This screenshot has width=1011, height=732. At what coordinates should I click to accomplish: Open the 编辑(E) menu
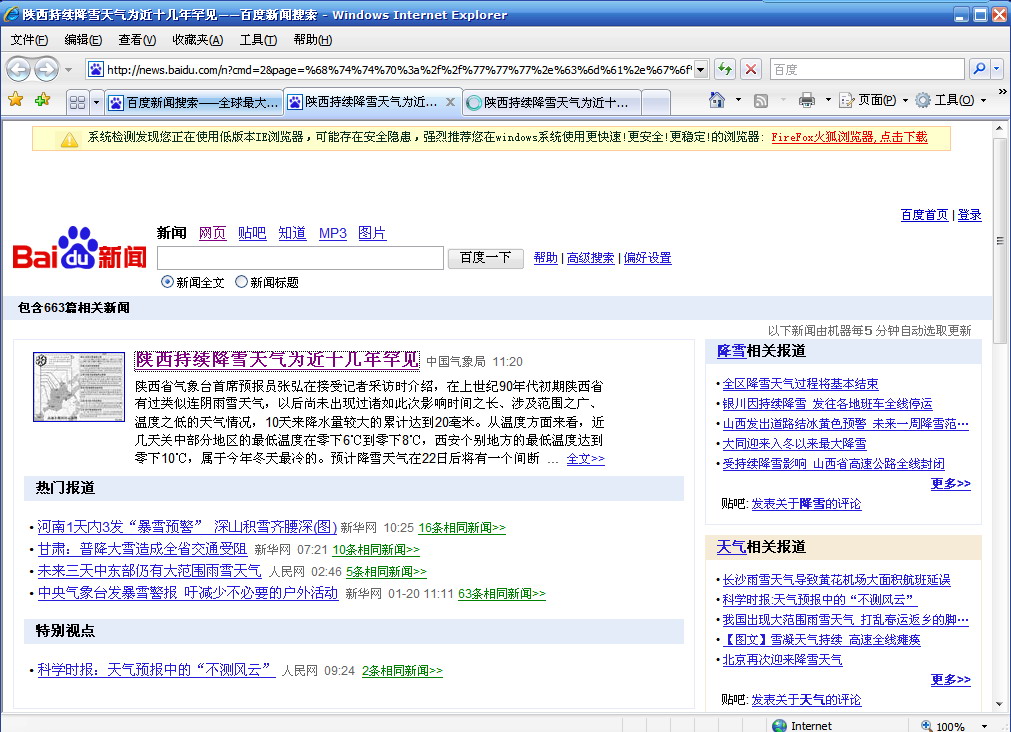(x=83, y=40)
